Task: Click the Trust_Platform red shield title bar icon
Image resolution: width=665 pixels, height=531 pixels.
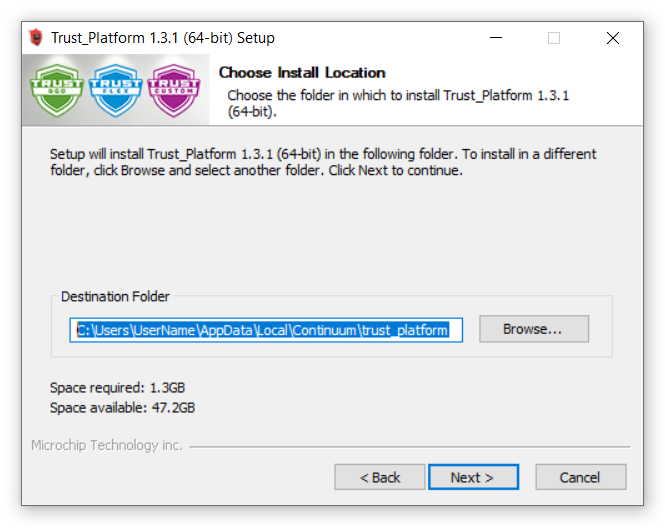Action: (36, 38)
